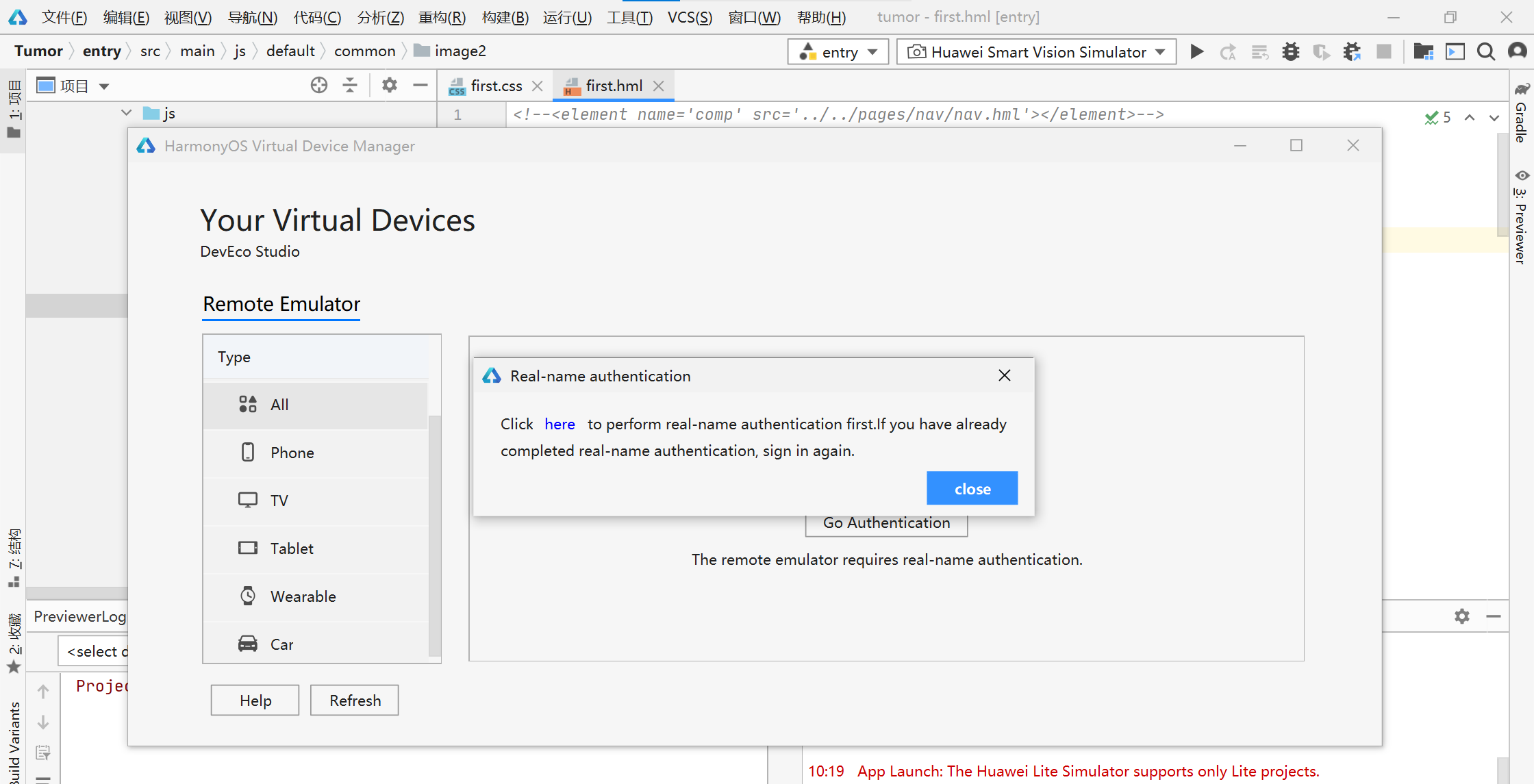1534x784 pixels.
Task: Click the common breadcrumb item
Action: click(364, 51)
